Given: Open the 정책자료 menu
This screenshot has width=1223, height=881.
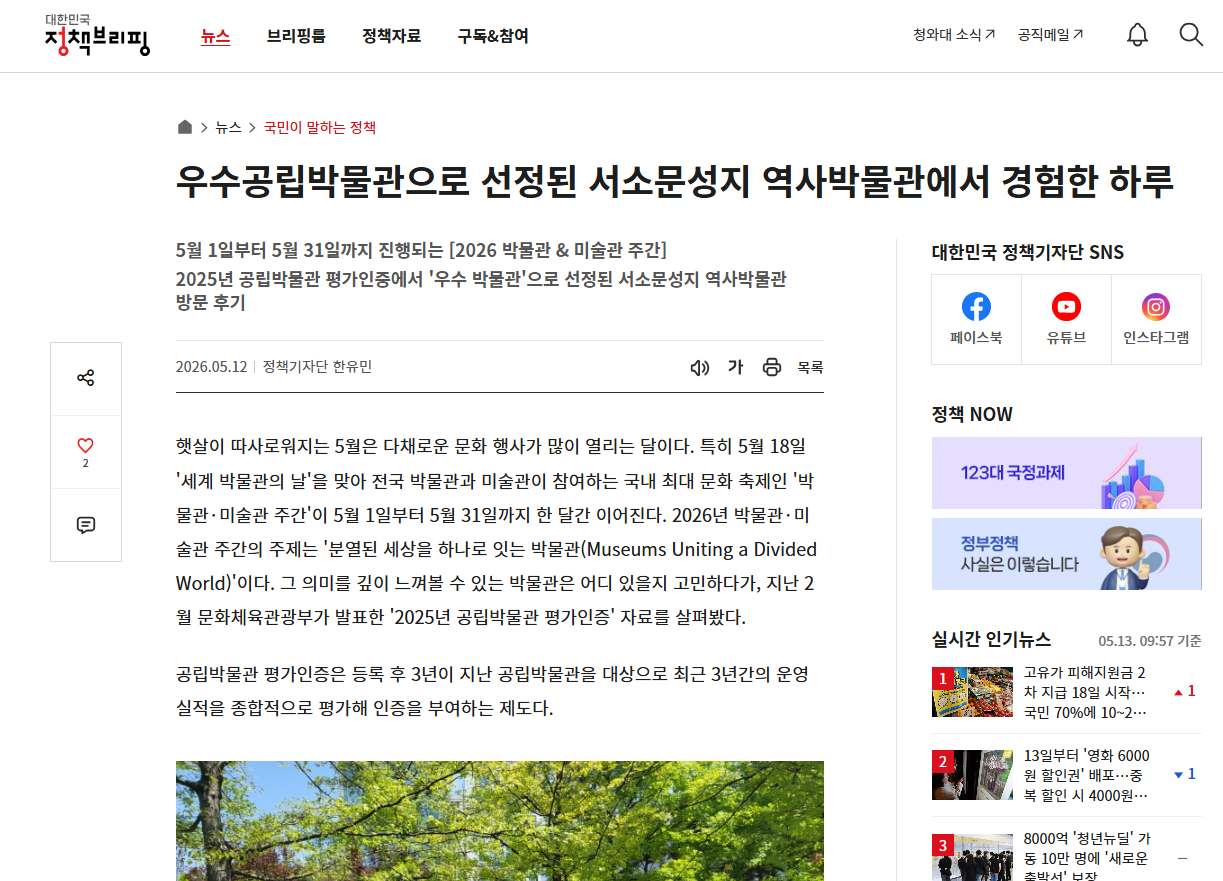Looking at the screenshot, I should [392, 36].
